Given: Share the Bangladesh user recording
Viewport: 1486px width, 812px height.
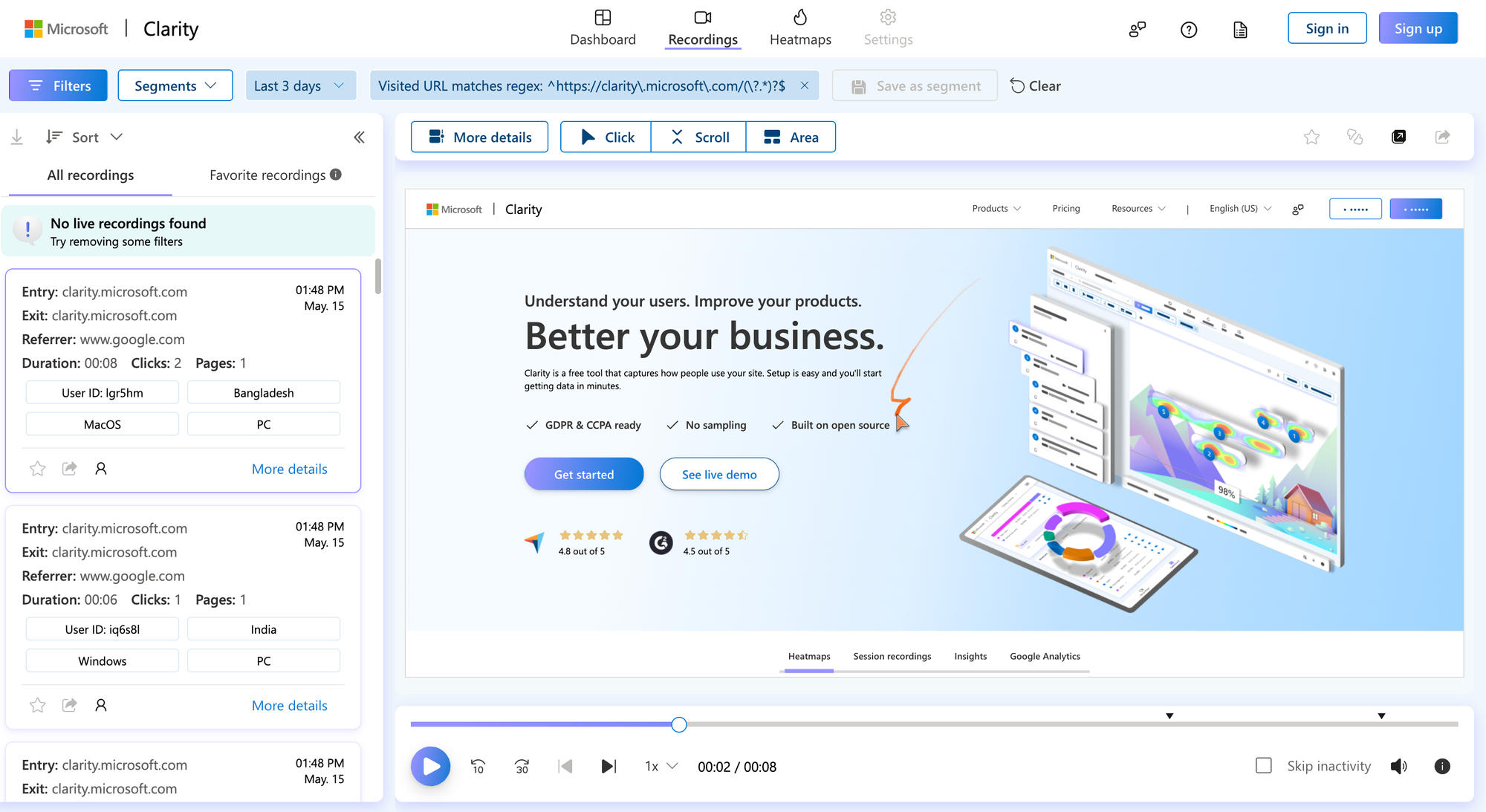Looking at the screenshot, I should pos(69,468).
